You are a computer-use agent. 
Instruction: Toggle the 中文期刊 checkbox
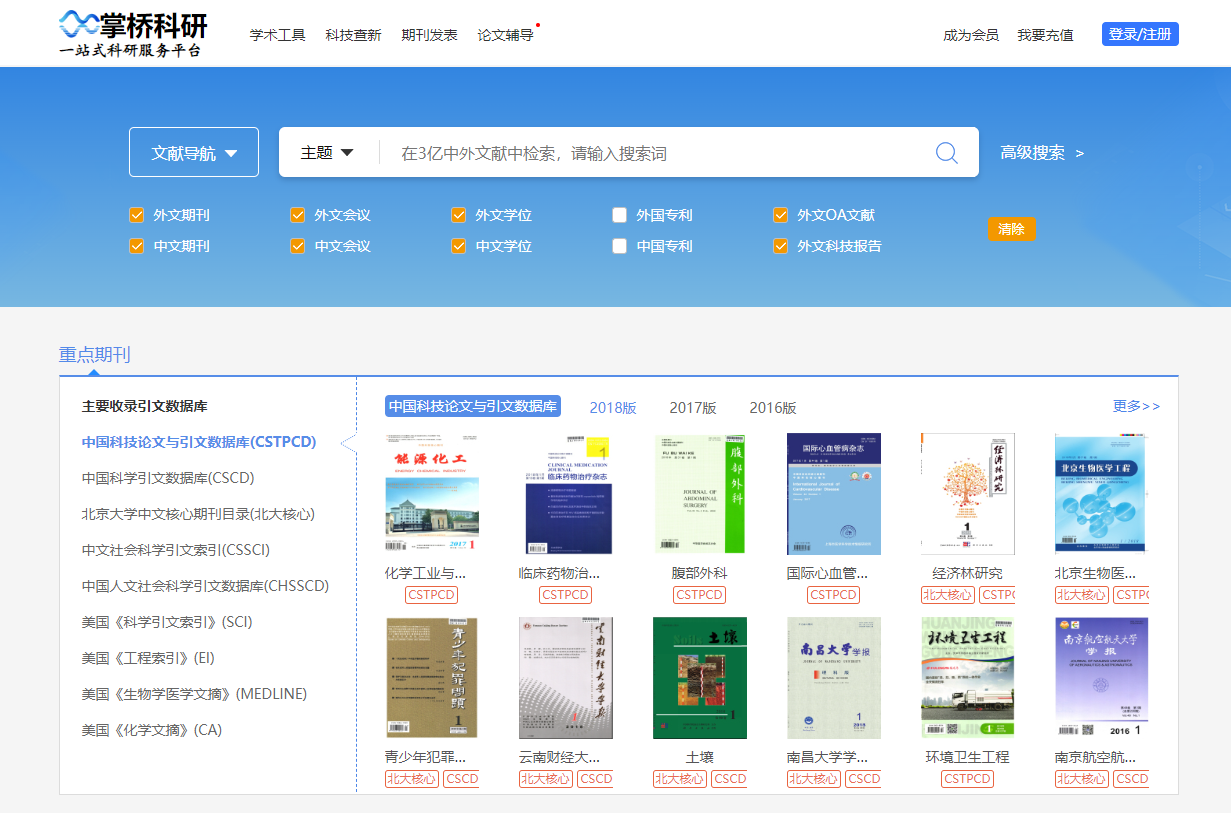[137, 246]
